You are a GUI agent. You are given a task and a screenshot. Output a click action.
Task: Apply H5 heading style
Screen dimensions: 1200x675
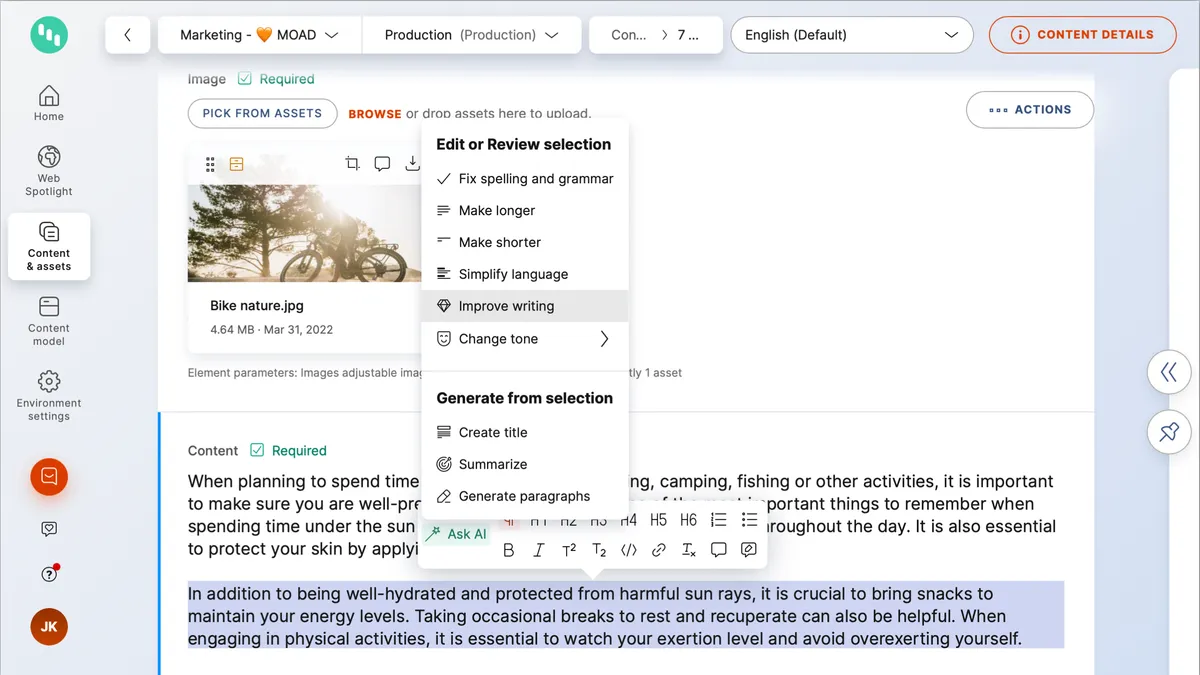(658, 520)
